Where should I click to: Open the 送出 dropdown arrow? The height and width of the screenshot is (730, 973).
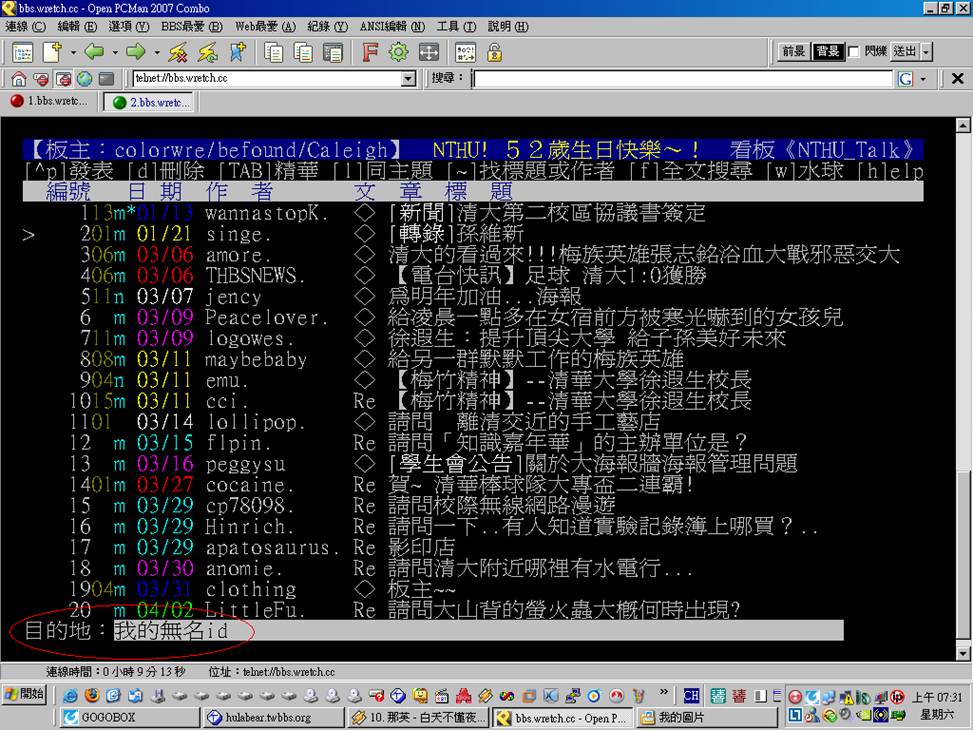click(x=926, y=52)
